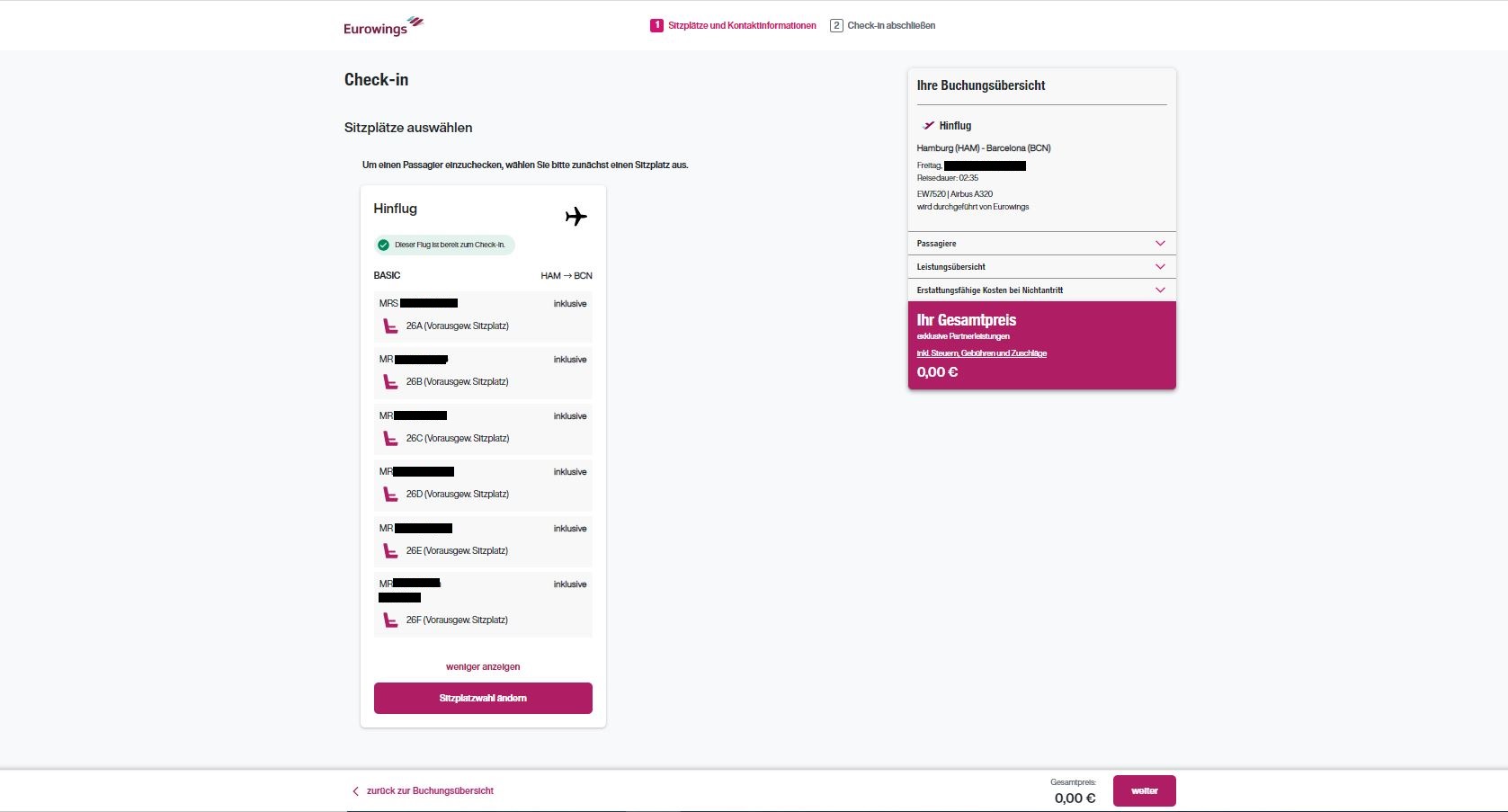Click the seat icon next to 26C

click(x=390, y=439)
